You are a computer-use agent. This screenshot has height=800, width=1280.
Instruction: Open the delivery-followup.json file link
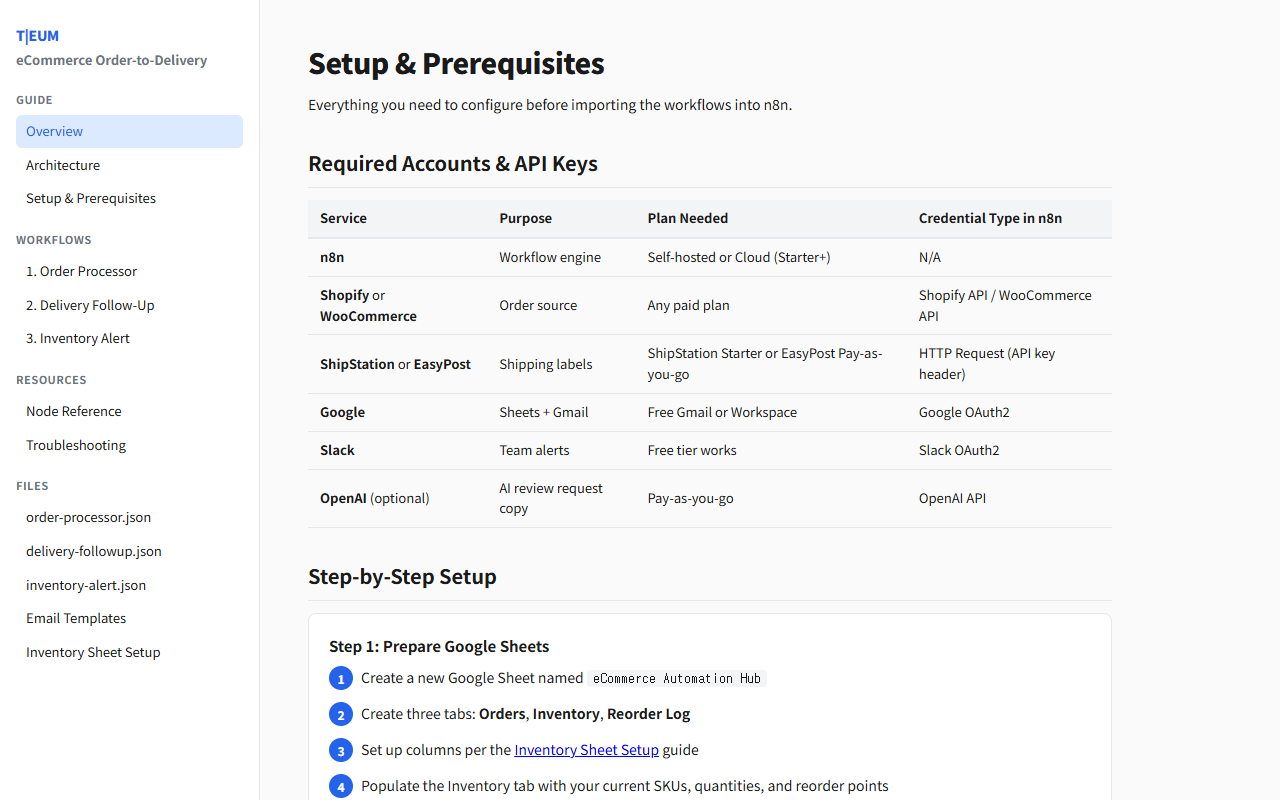coord(94,551)
